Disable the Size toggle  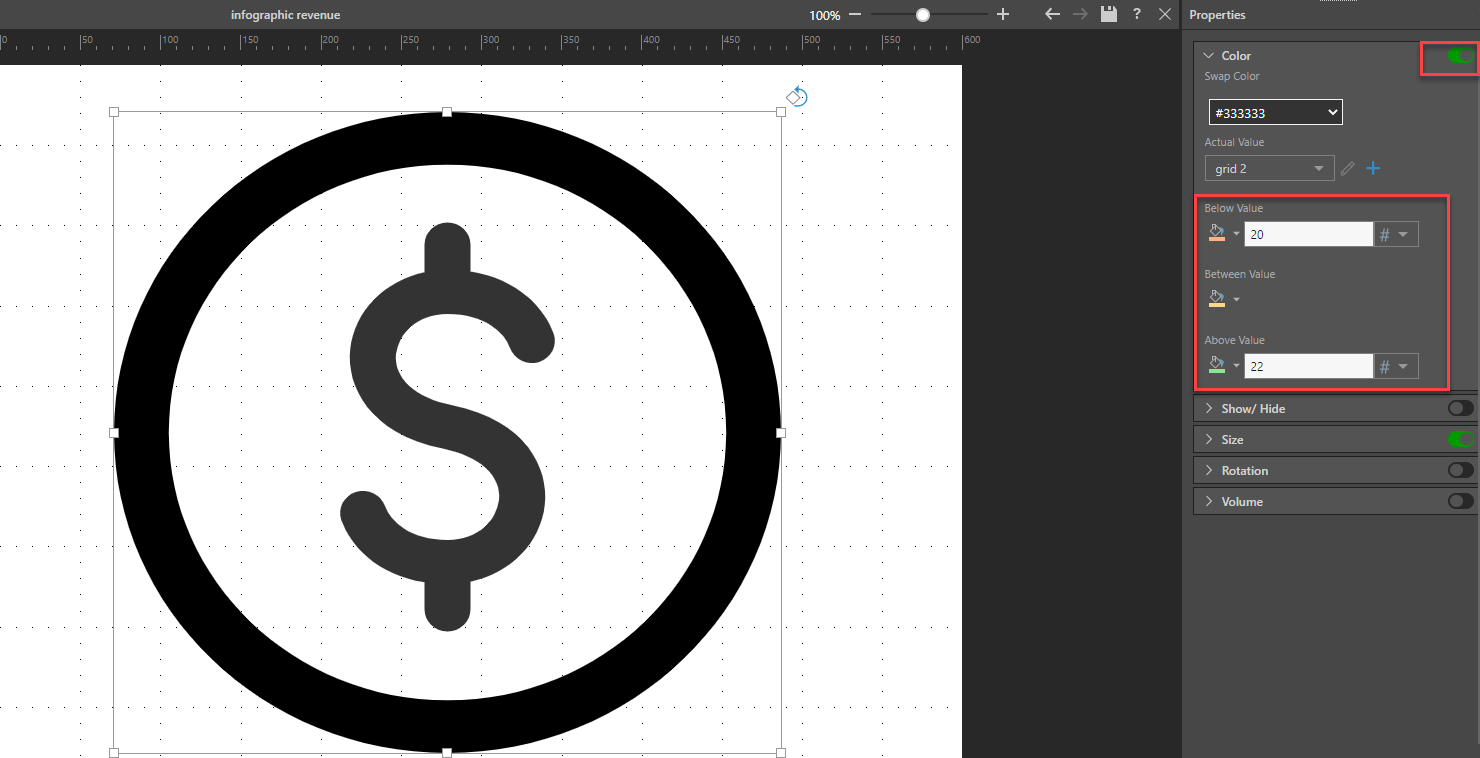click(1460, 439)
